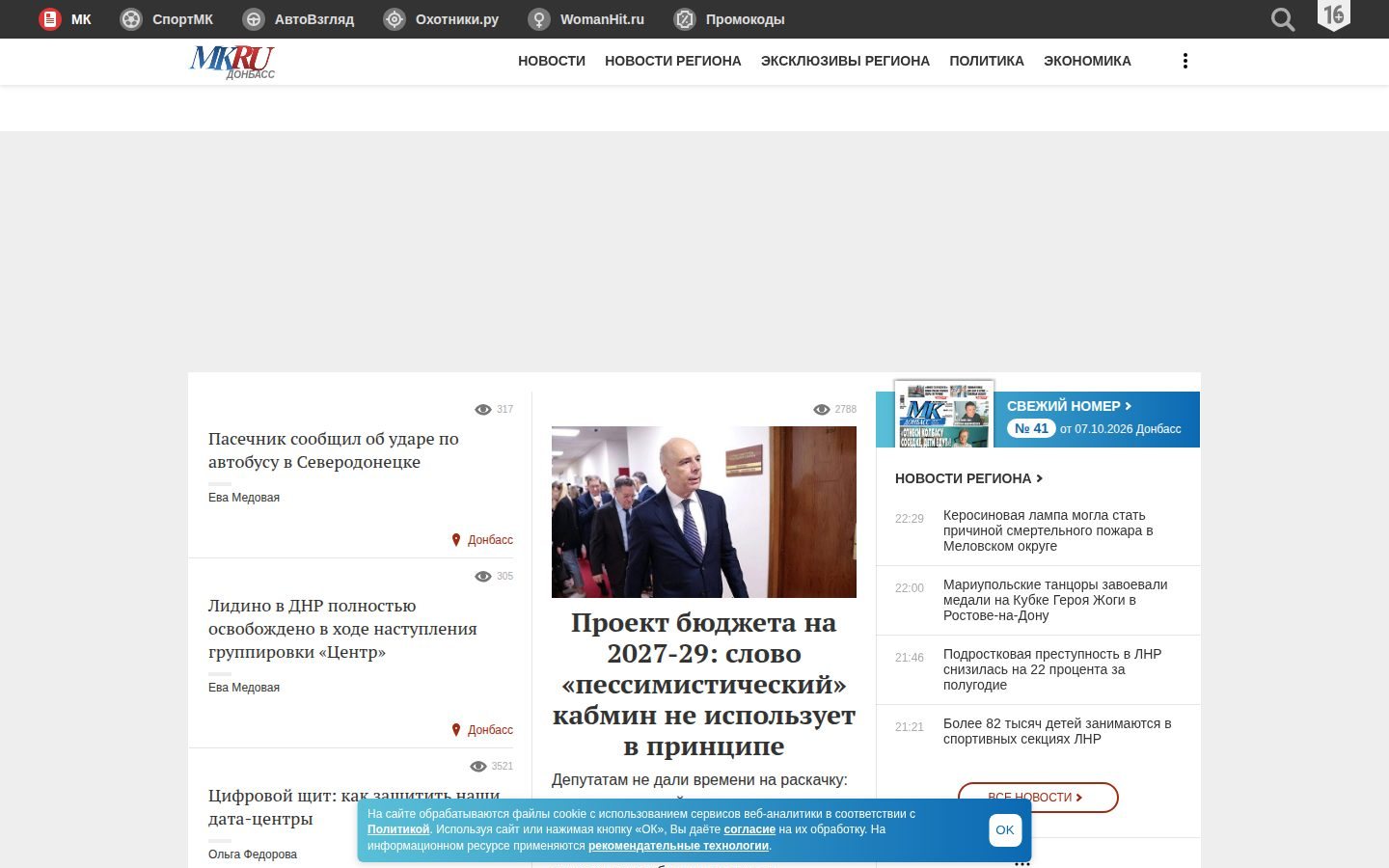
Task: Go to АвтоВзгляд site link
Action: [x=314, y=19]
